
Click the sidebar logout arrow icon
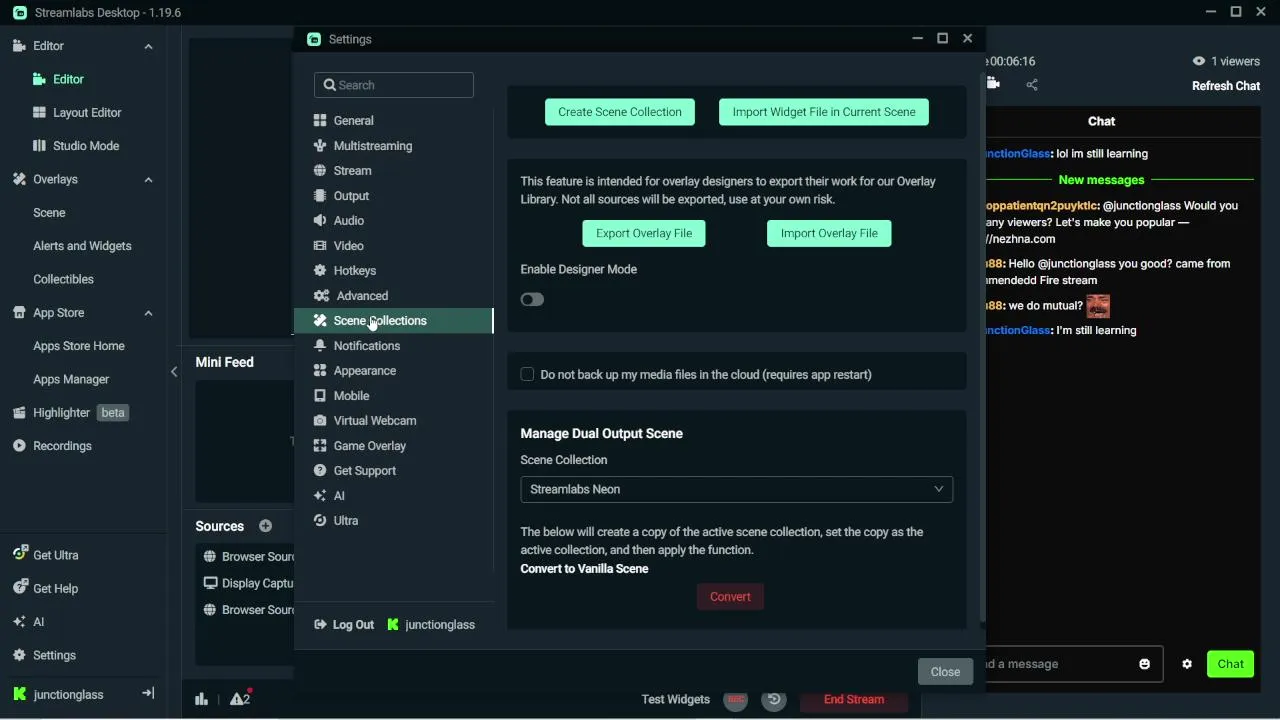click(x=148, y=693)
